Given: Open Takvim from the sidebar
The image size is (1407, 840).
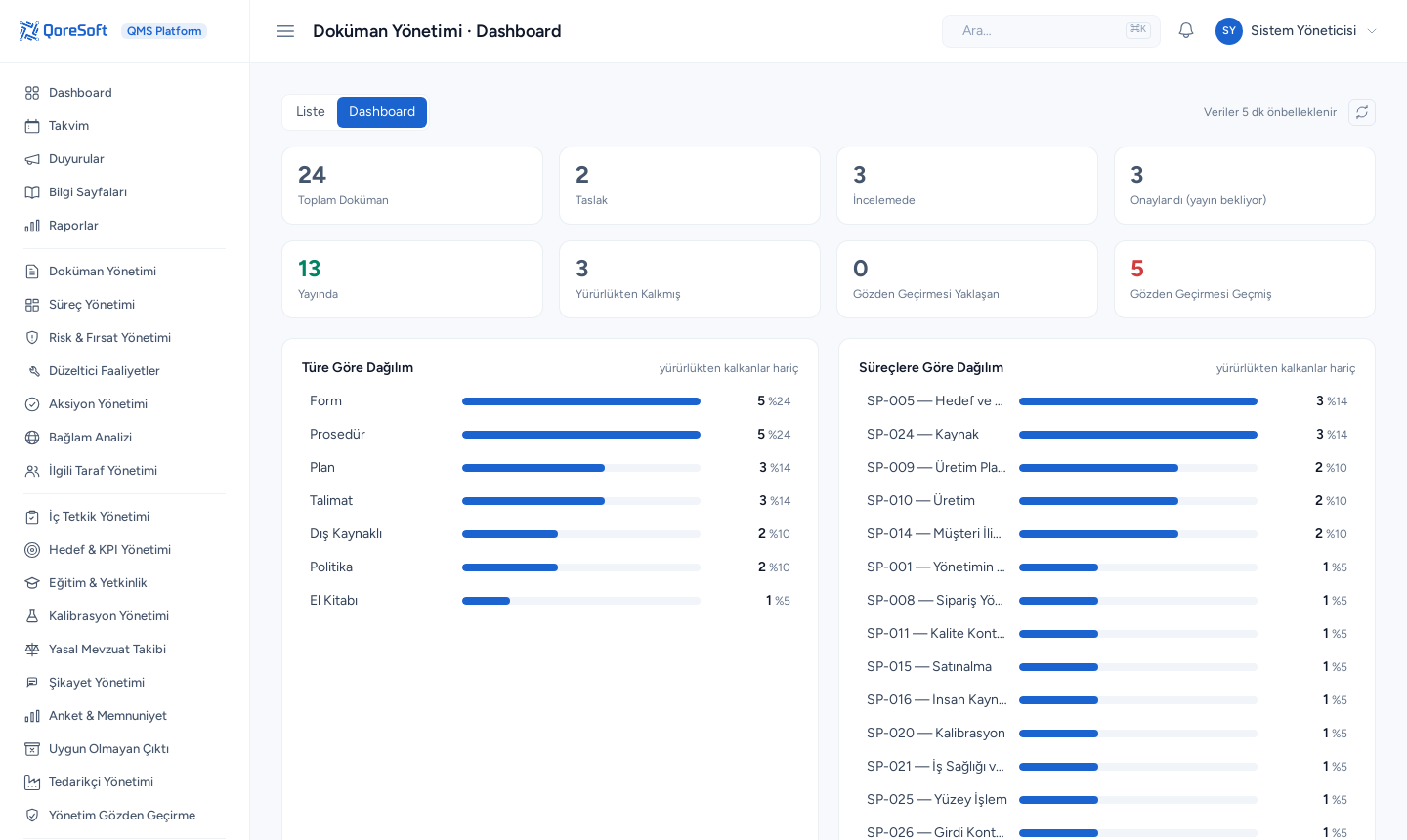Looking at the screenshot, I should click(x=125, y=126).
